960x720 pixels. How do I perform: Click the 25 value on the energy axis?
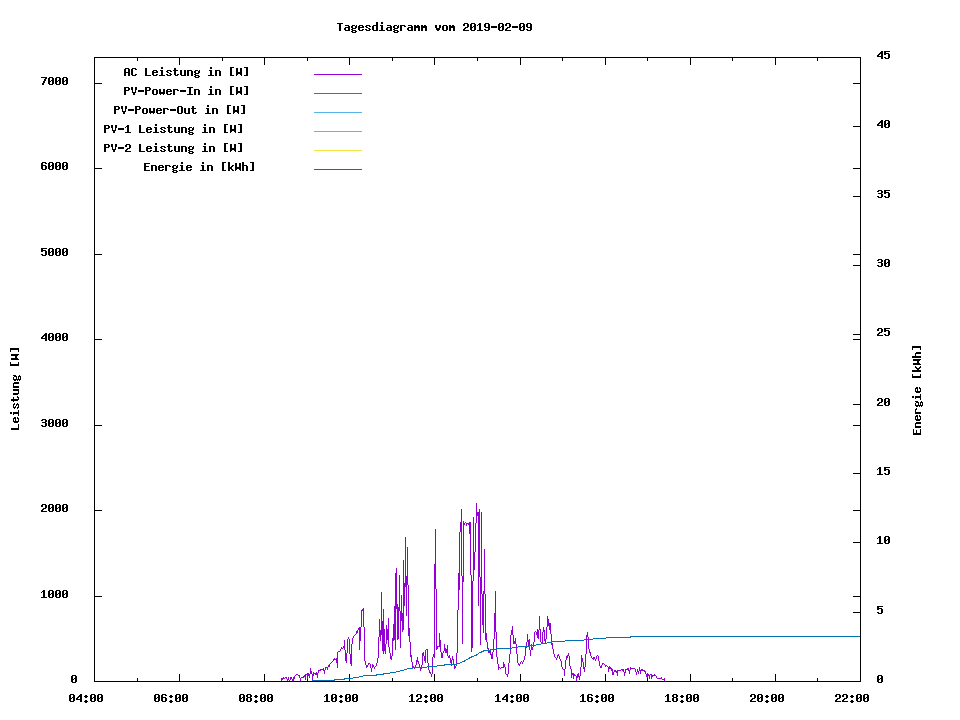[883, 333]
